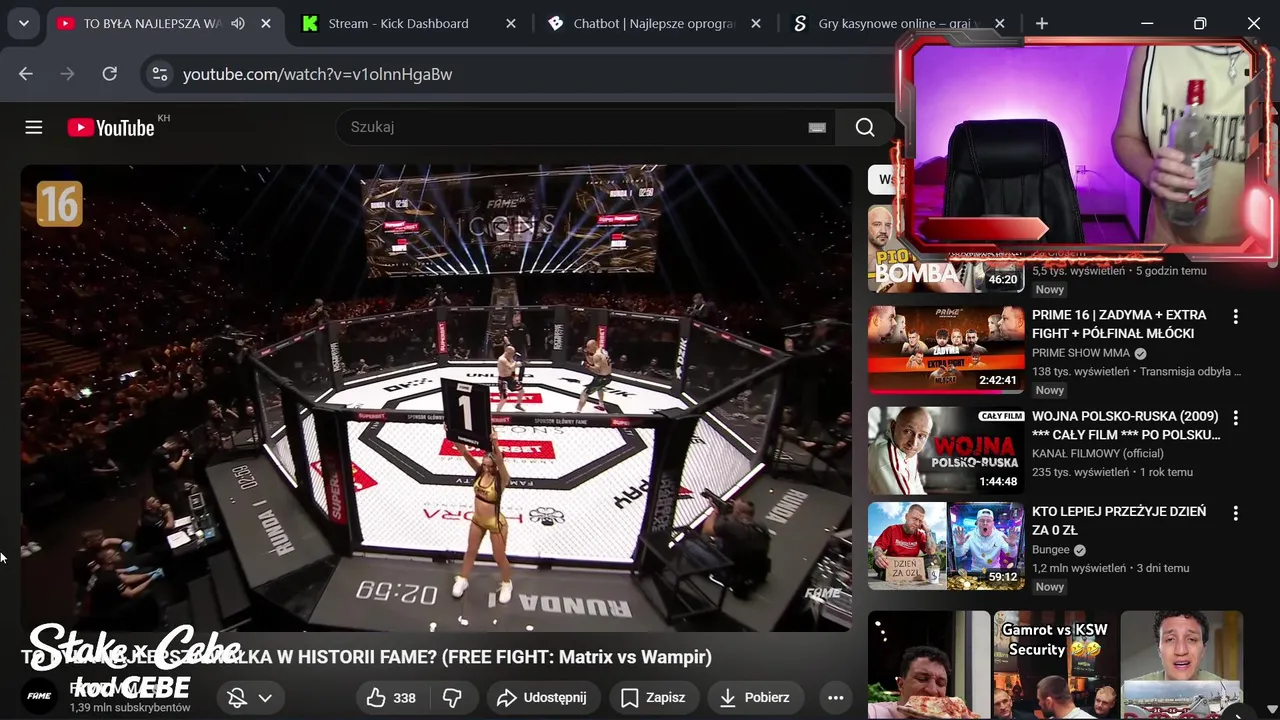View site information icon in address bar

coord(160,74)
